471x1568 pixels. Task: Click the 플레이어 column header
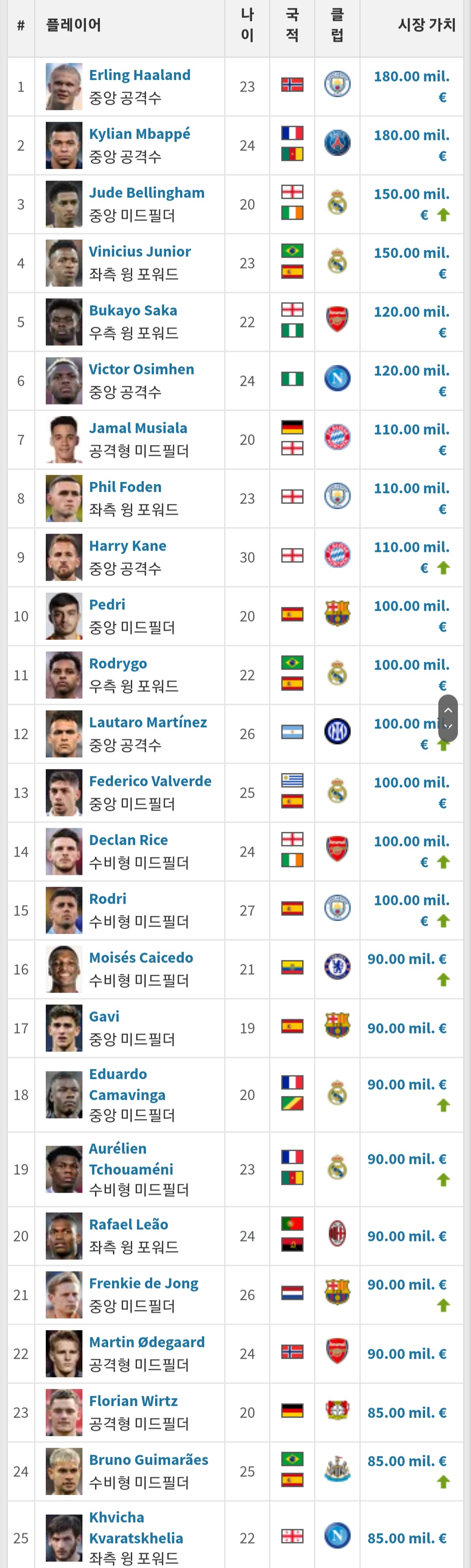tap(74, 25)
